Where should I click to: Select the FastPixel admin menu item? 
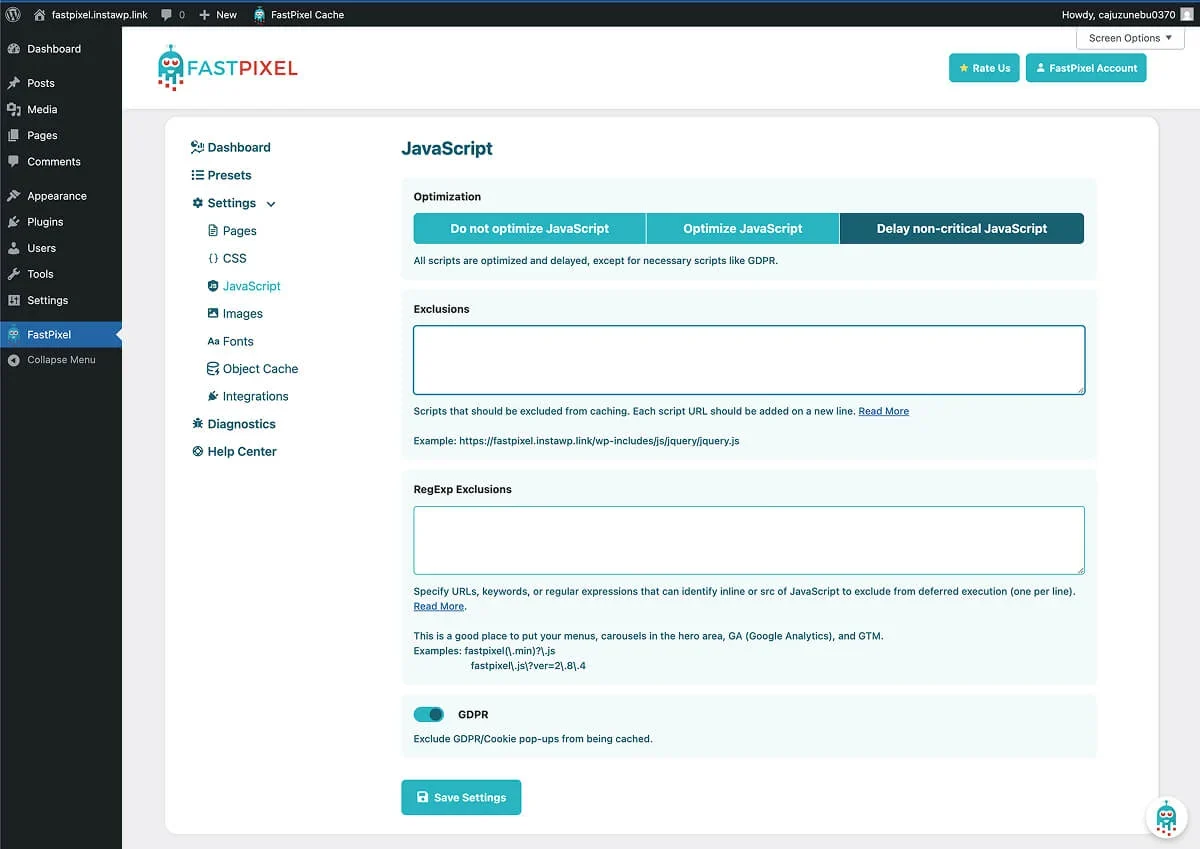pos(61,334)
